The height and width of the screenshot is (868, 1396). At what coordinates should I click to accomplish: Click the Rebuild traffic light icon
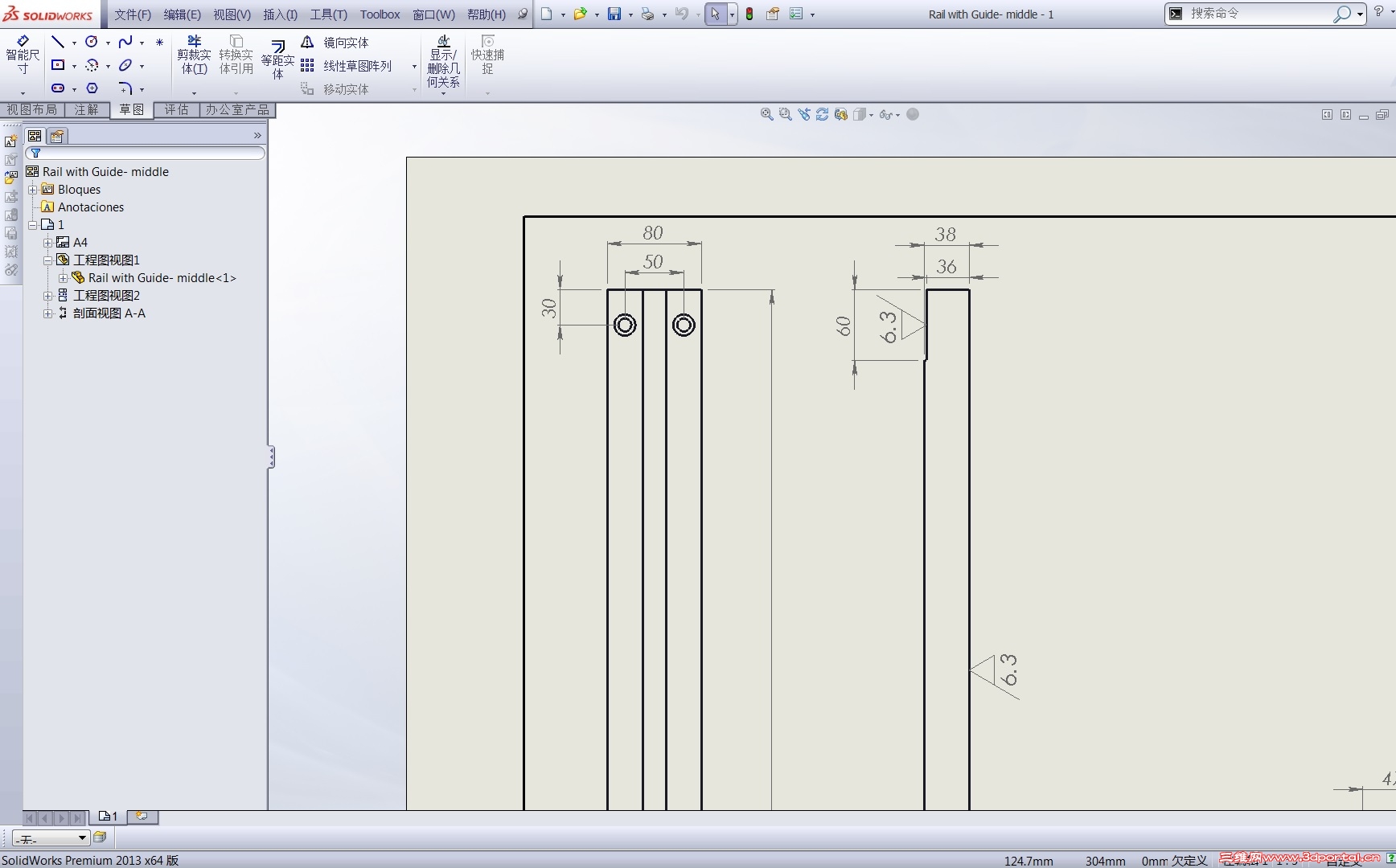pos(749,14)
